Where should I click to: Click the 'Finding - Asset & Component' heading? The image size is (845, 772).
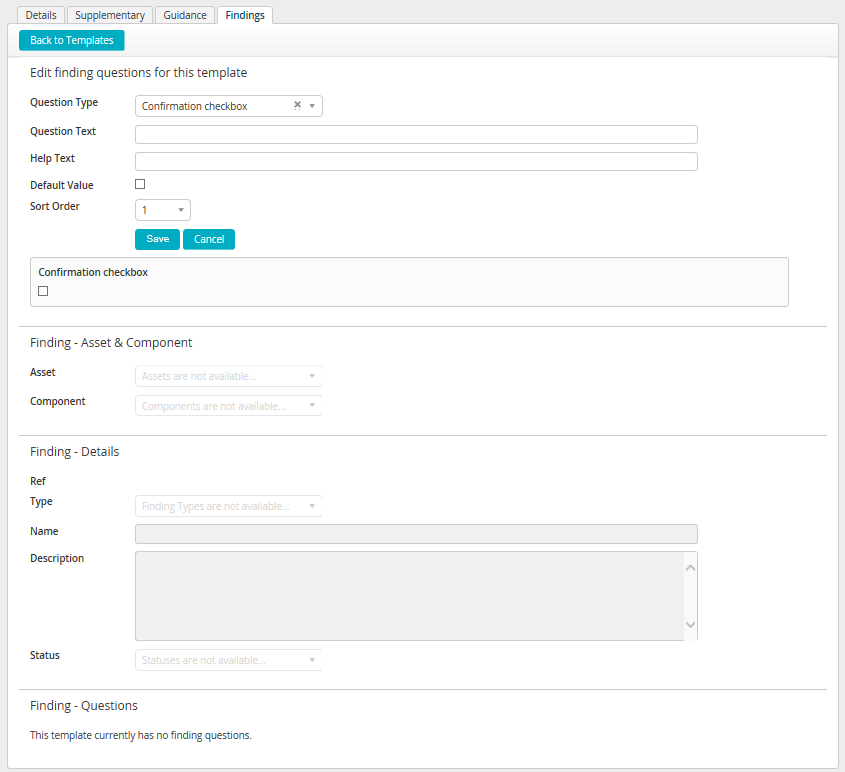[x=111, y=343]
